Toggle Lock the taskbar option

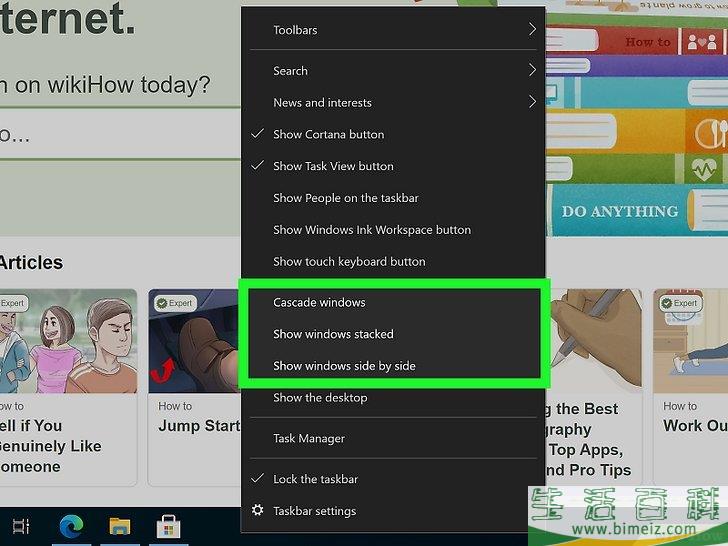[393, 479]
